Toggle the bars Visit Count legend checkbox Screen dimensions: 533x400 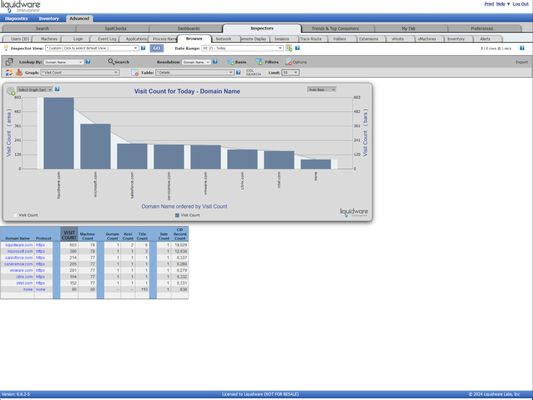coord(177,215)
